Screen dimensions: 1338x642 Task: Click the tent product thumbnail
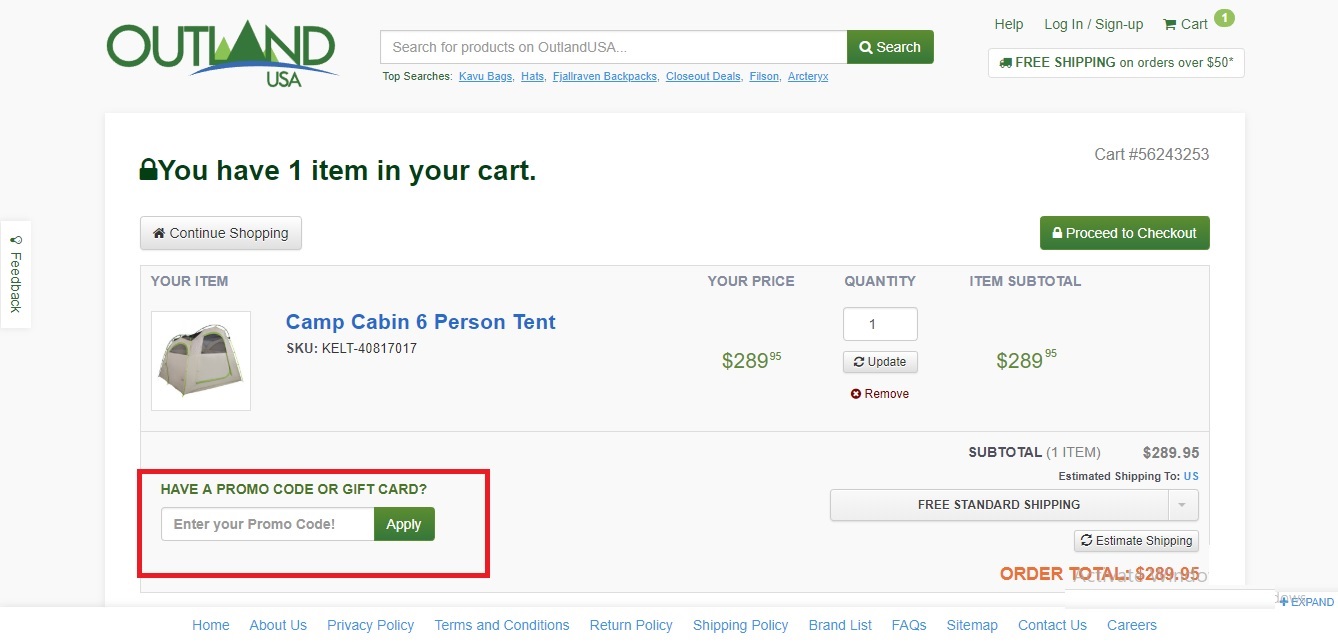[x=201, y=361]
